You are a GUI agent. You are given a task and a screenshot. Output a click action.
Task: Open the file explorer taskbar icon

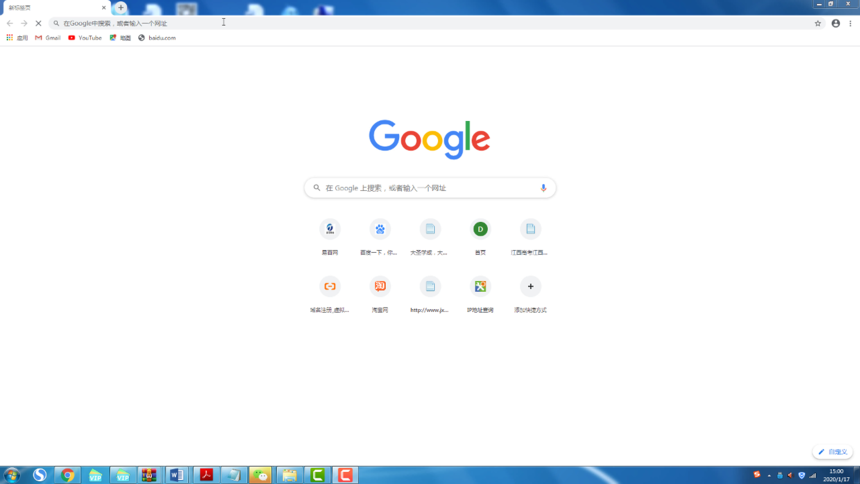[289, 475]
